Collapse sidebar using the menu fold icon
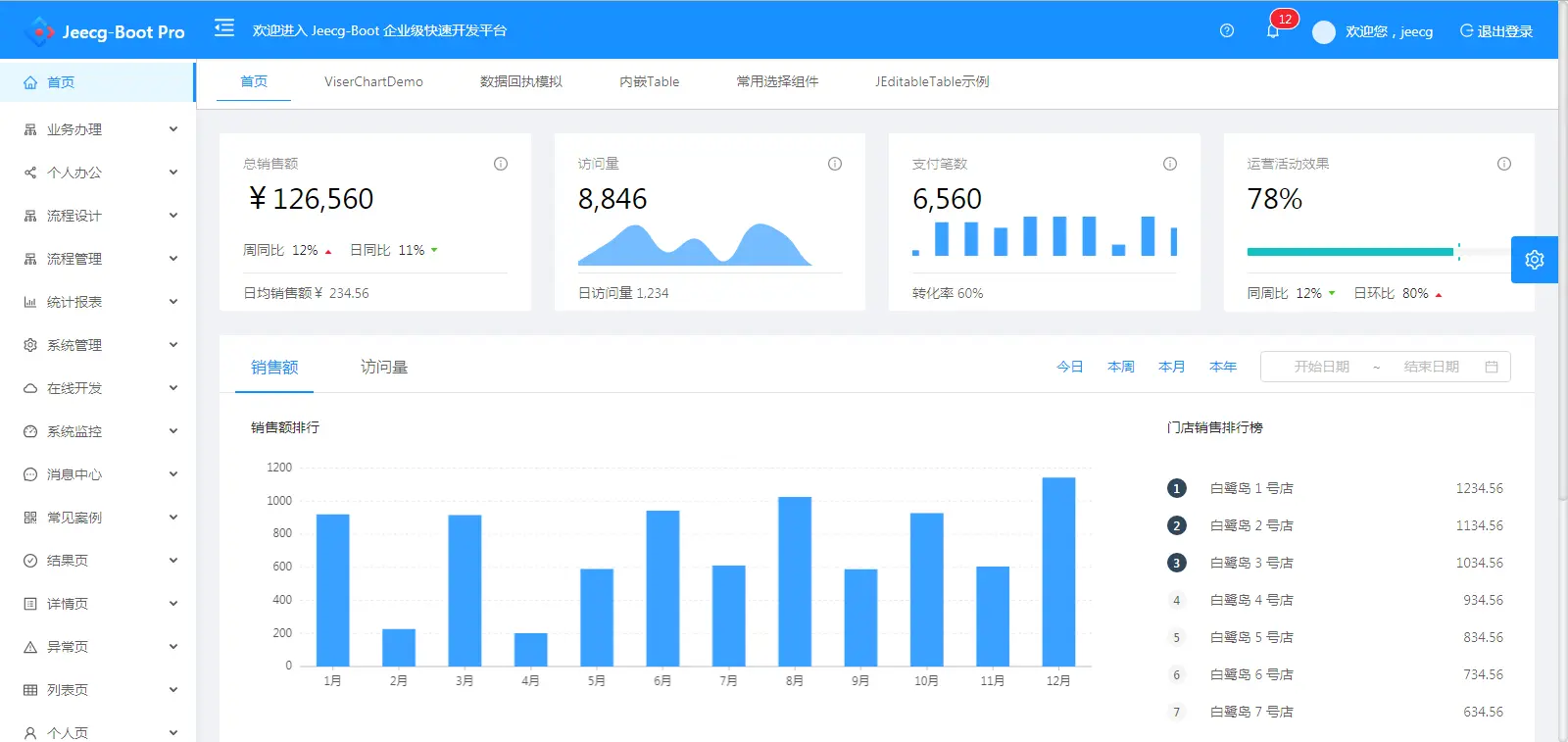Screen dimensions: 1568x742 click(224, 28)
